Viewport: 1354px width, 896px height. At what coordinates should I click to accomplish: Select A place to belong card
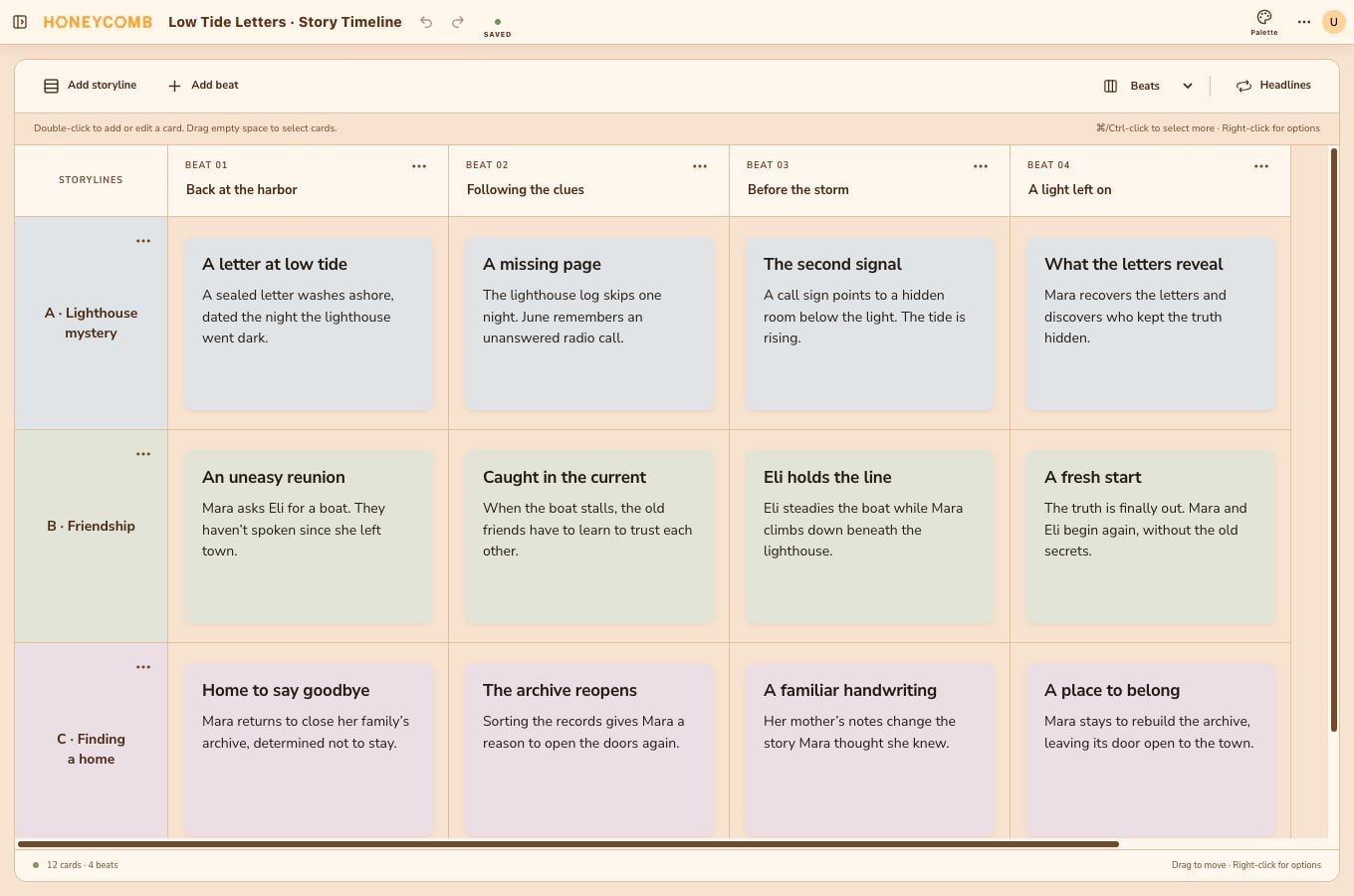click(1151, 750)
